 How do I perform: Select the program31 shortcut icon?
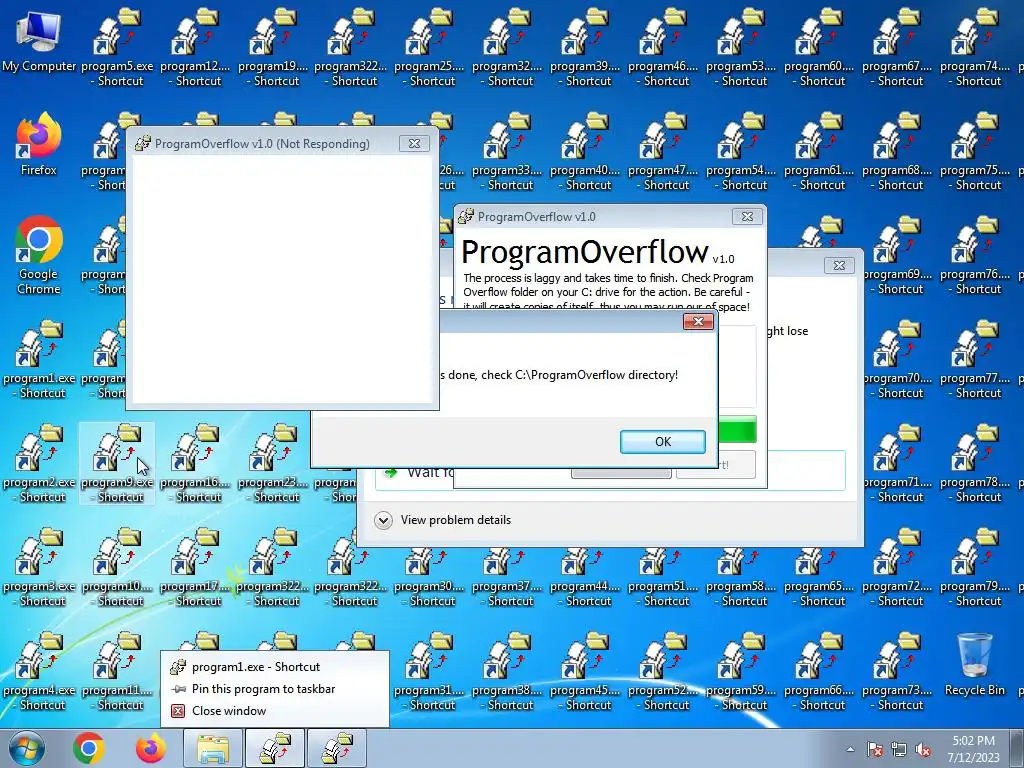[x=429, y=671]
